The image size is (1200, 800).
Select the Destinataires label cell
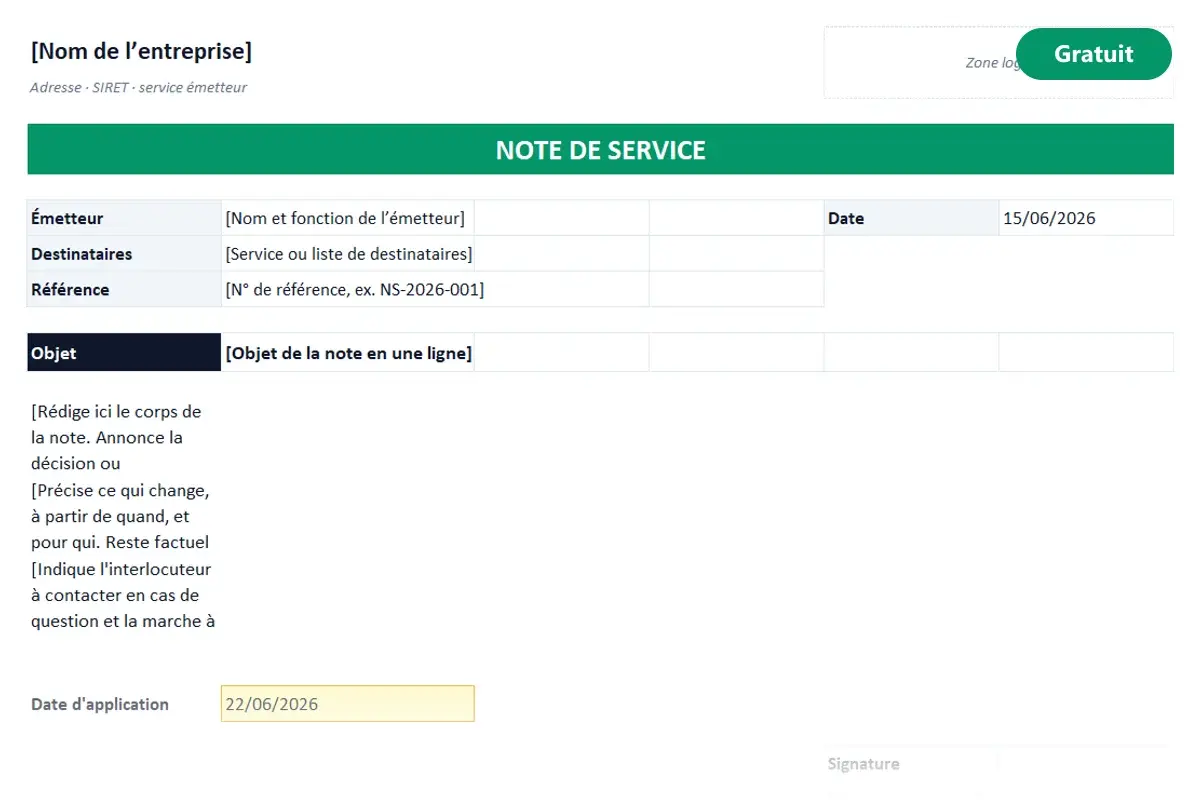click(x=124, y=254)
